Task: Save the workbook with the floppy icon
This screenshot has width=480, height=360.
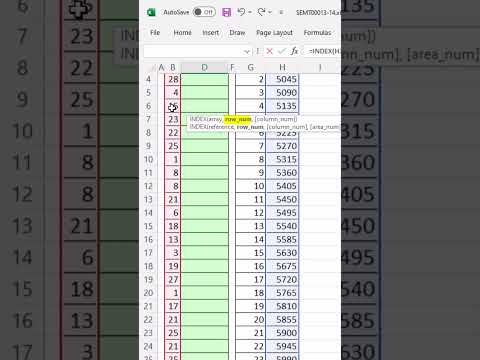Action: tap(227, 13)
